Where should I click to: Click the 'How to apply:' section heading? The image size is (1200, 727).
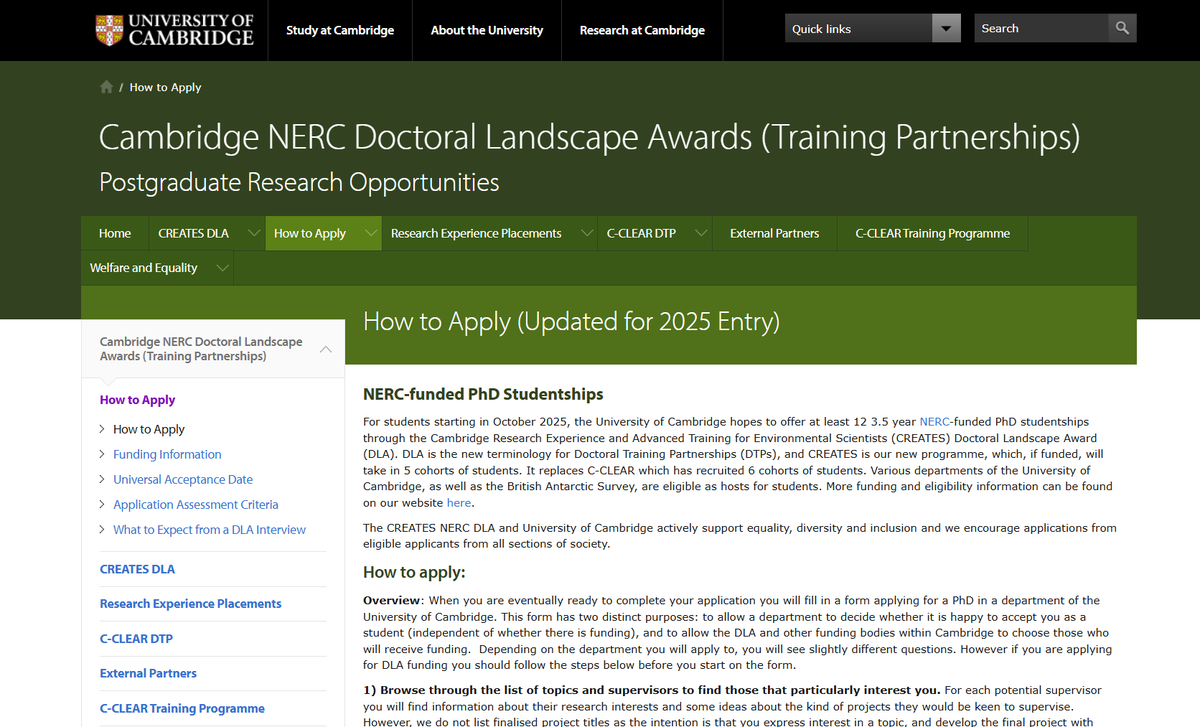[x=414, y=573]
